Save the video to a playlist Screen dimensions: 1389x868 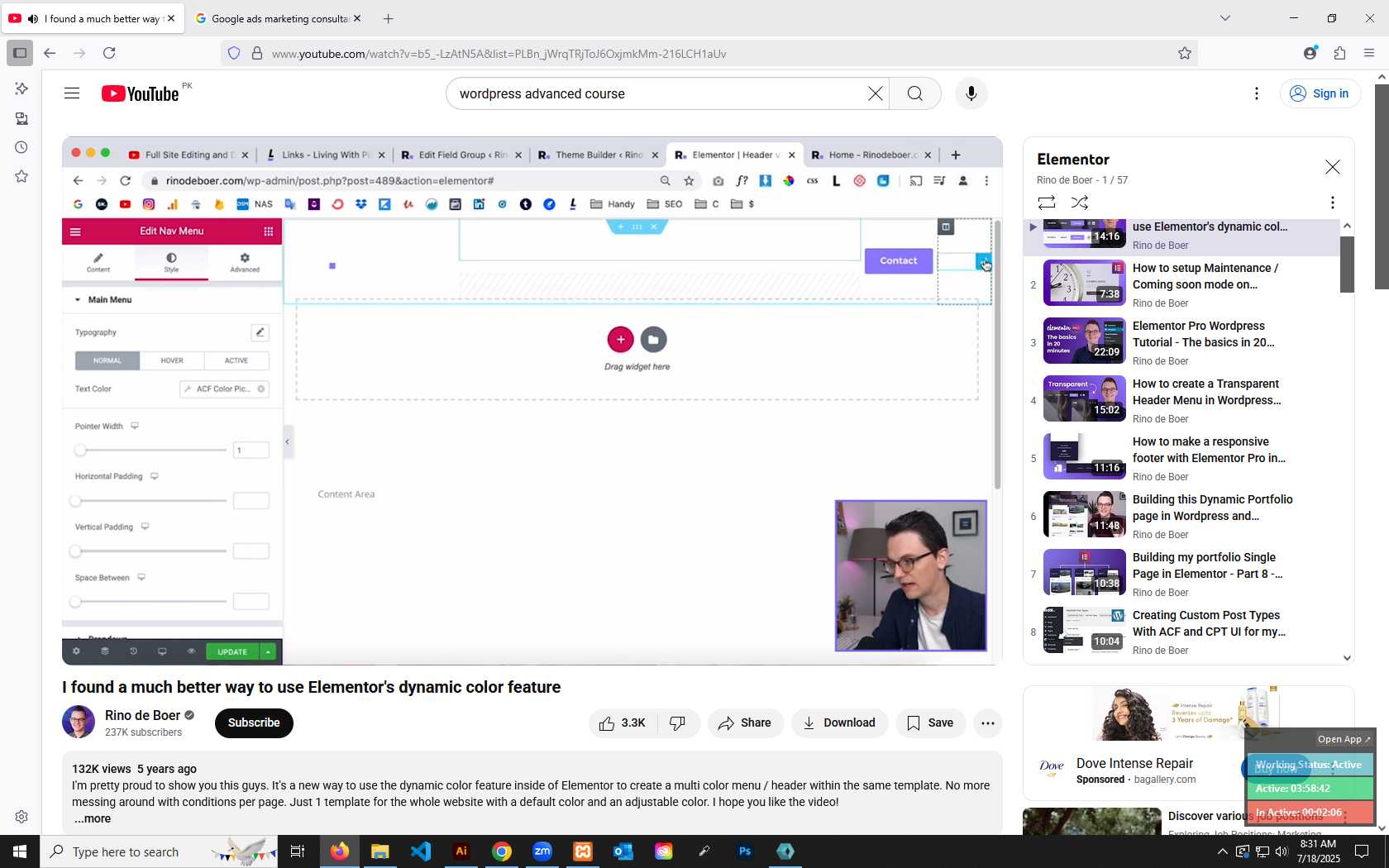(x=930, y=723)
